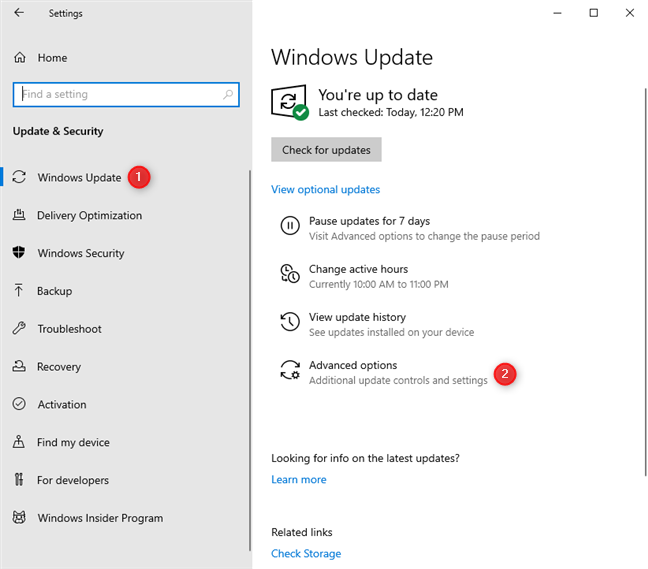The image size is (648, 569).
Task: Click the Find my device icon
Action: click(x=19, y=442)
